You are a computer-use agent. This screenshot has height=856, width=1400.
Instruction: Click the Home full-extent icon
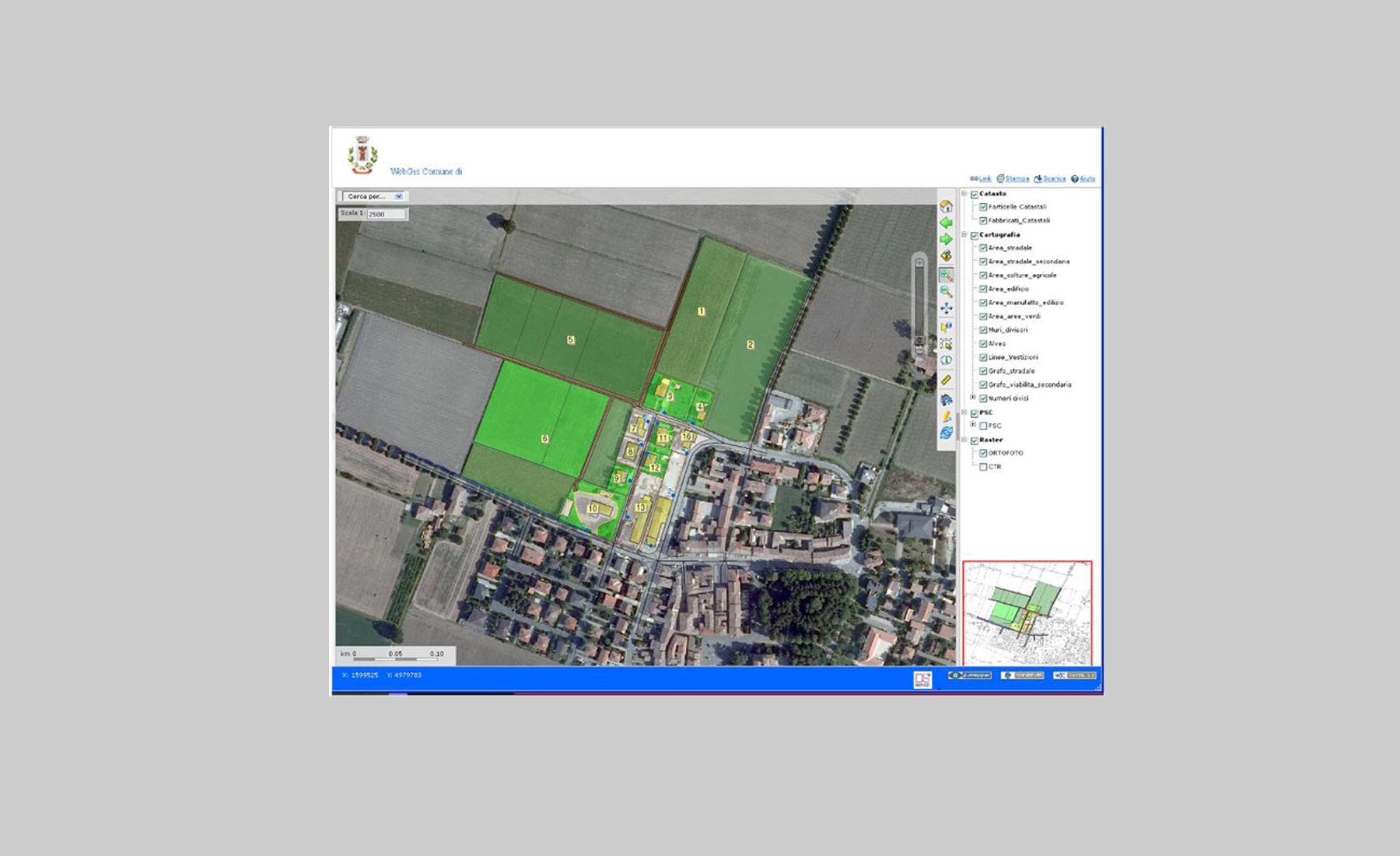[946, 206]
